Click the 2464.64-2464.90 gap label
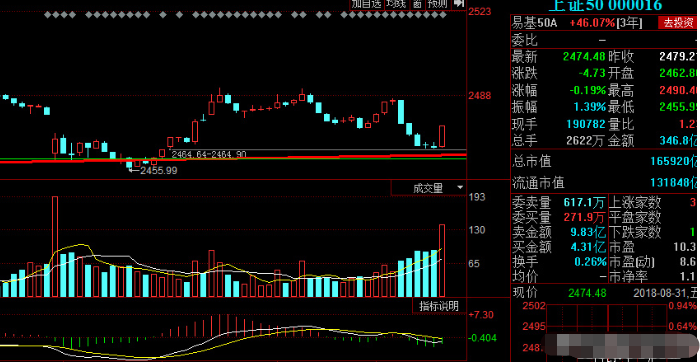The image size is (700, 362). [209, 154]
